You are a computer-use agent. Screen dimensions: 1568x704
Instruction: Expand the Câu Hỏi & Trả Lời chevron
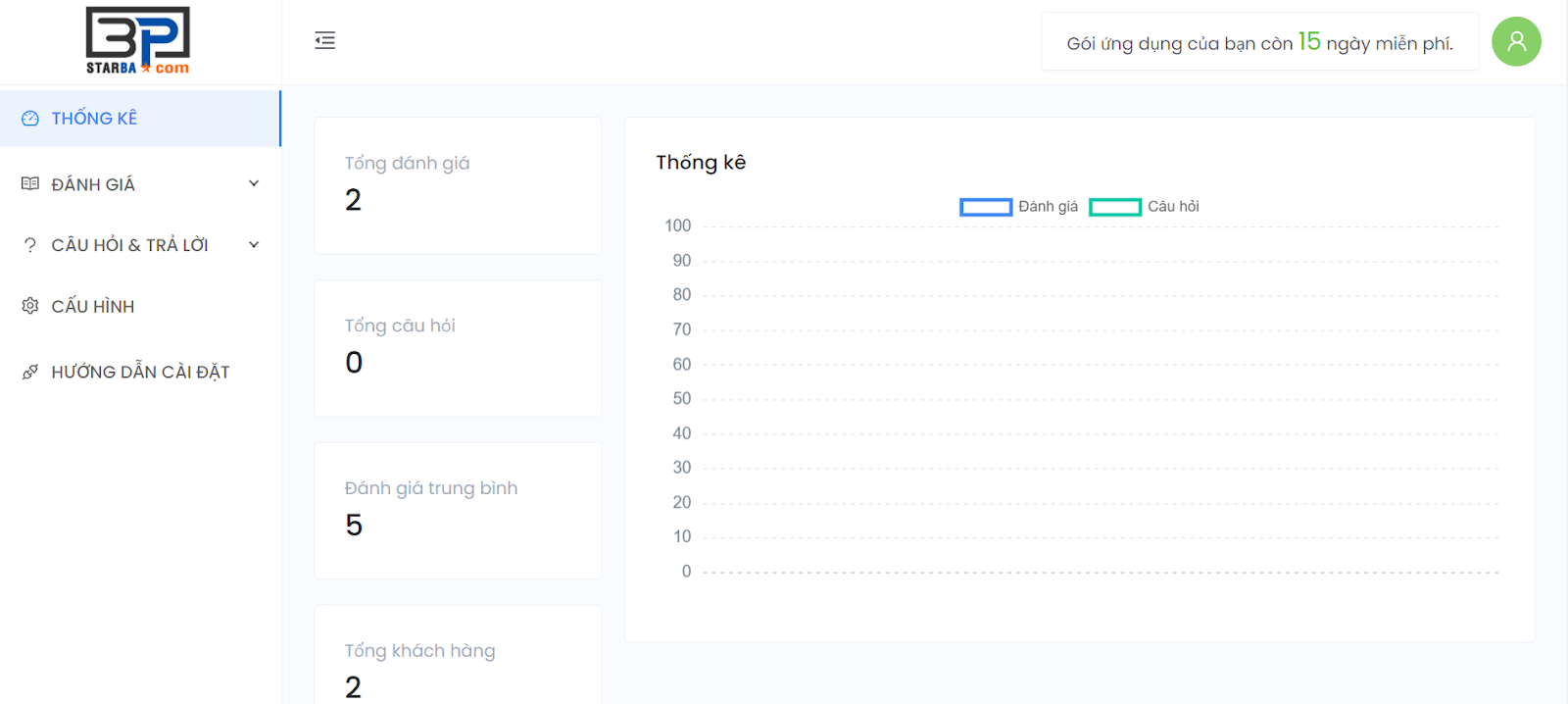click(254, 245)
